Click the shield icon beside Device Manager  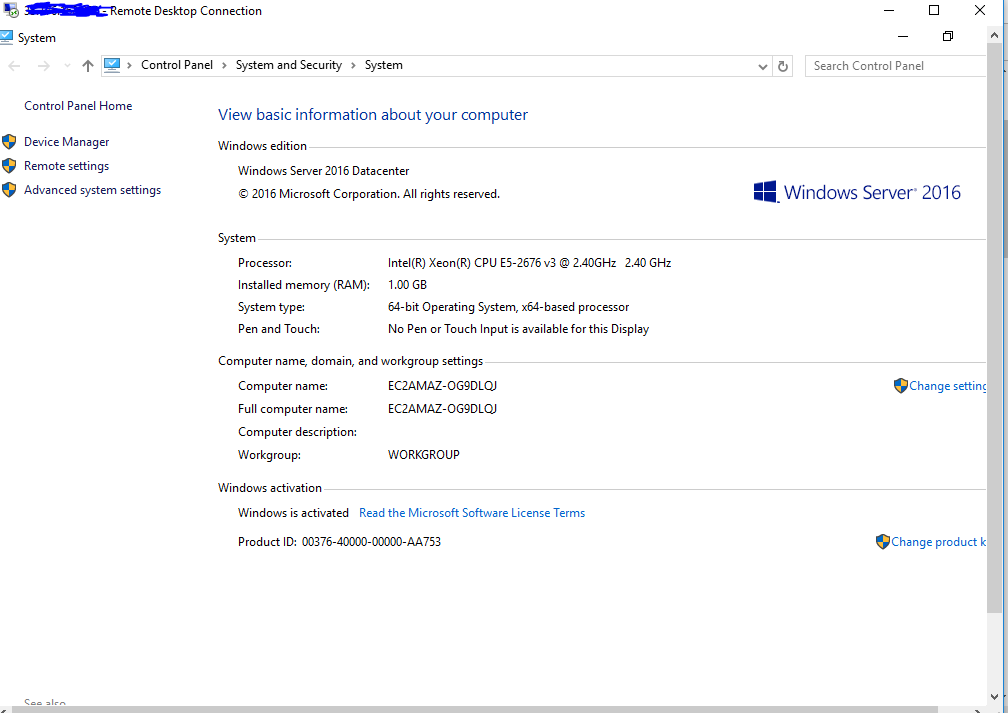coord(10,142)
